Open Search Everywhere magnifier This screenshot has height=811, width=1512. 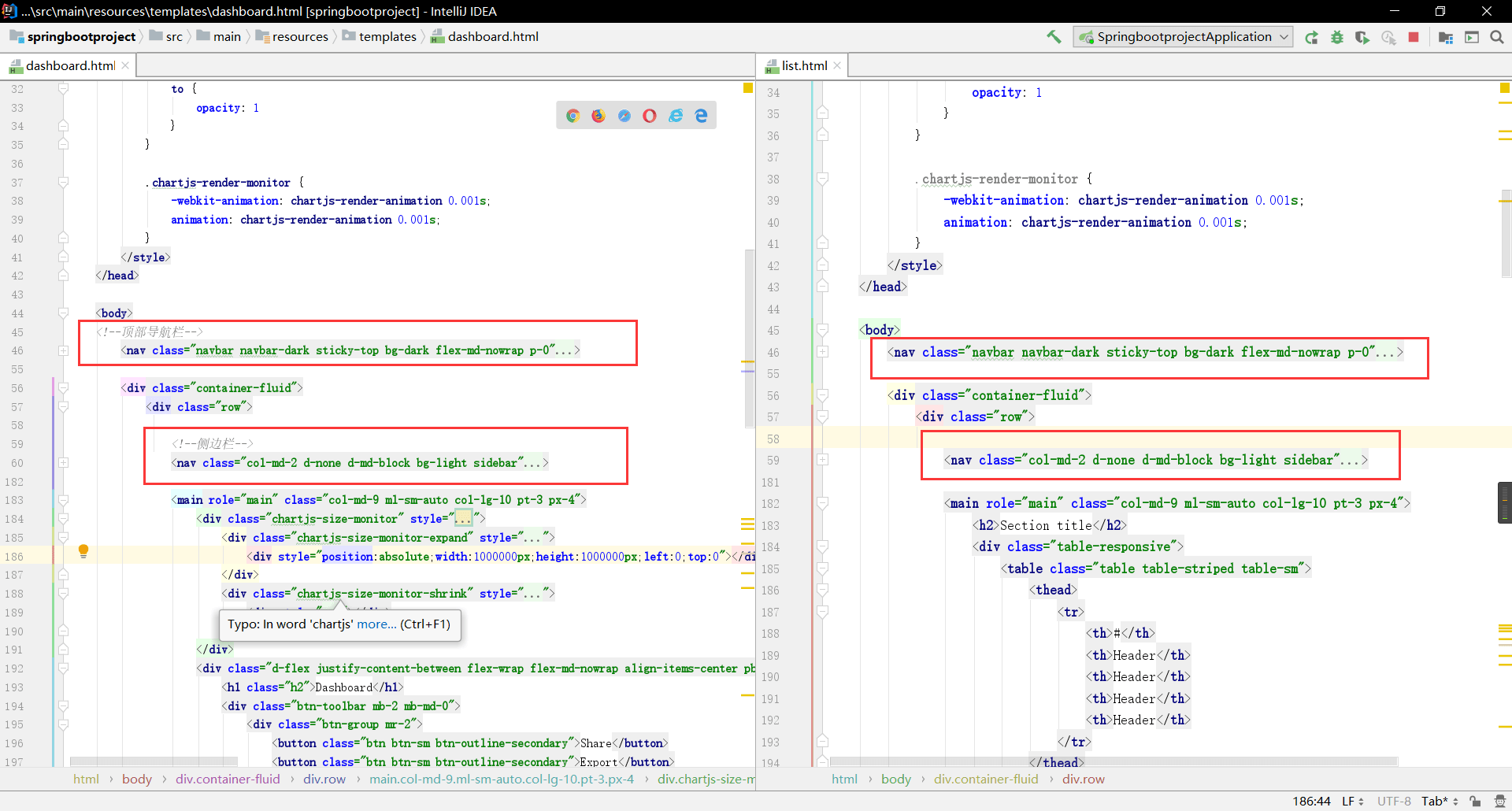1496,37
